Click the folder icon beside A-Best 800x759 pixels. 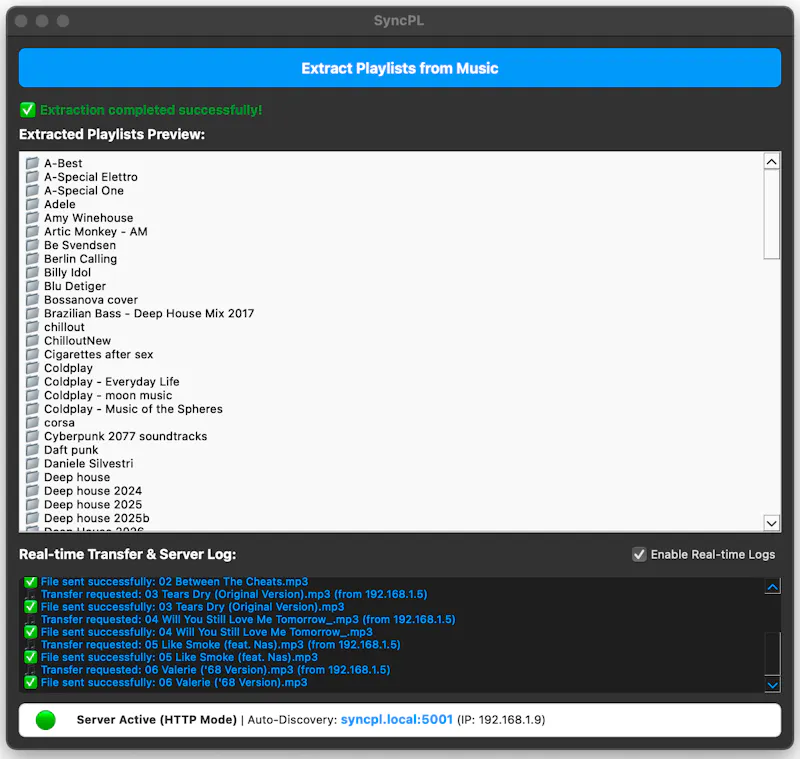coord(33,163)
